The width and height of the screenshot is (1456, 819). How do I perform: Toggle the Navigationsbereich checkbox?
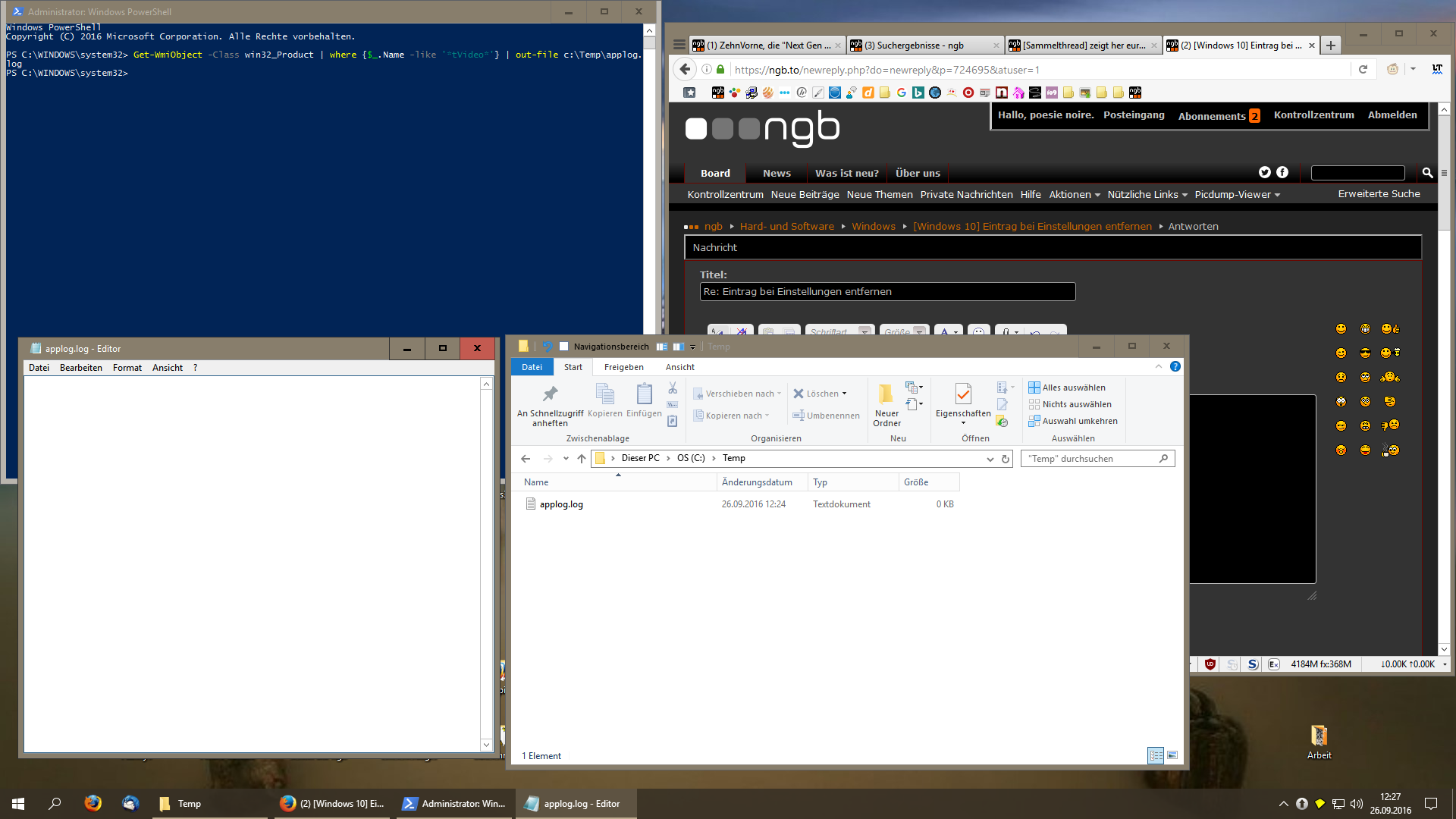click(563, 347)
